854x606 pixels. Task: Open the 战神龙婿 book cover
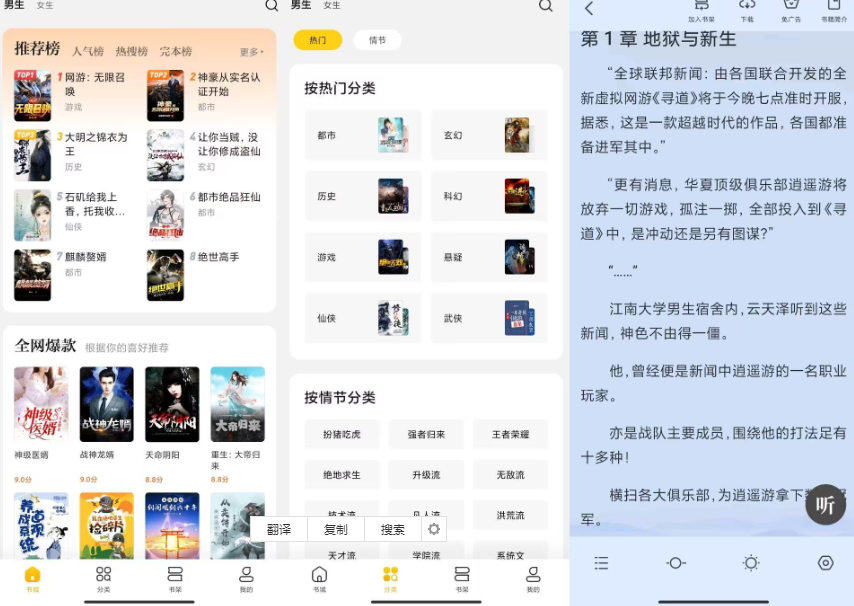point(106,404)
